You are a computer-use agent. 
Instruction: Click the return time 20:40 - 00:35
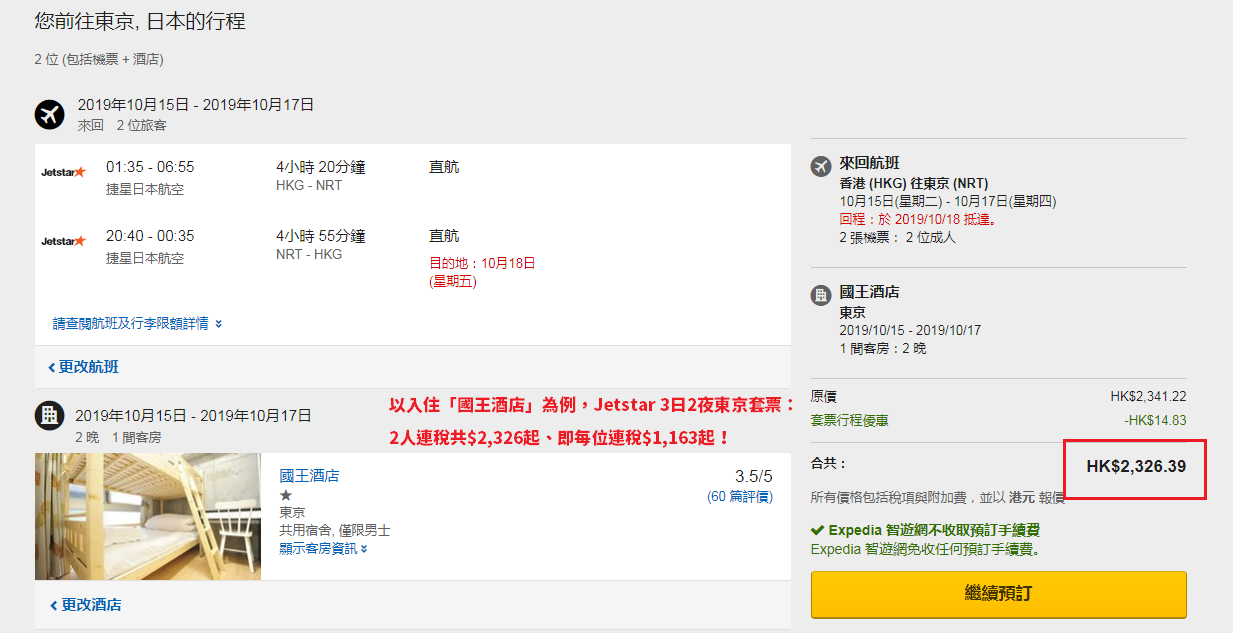pyautogui.click(x=150, y=236)
